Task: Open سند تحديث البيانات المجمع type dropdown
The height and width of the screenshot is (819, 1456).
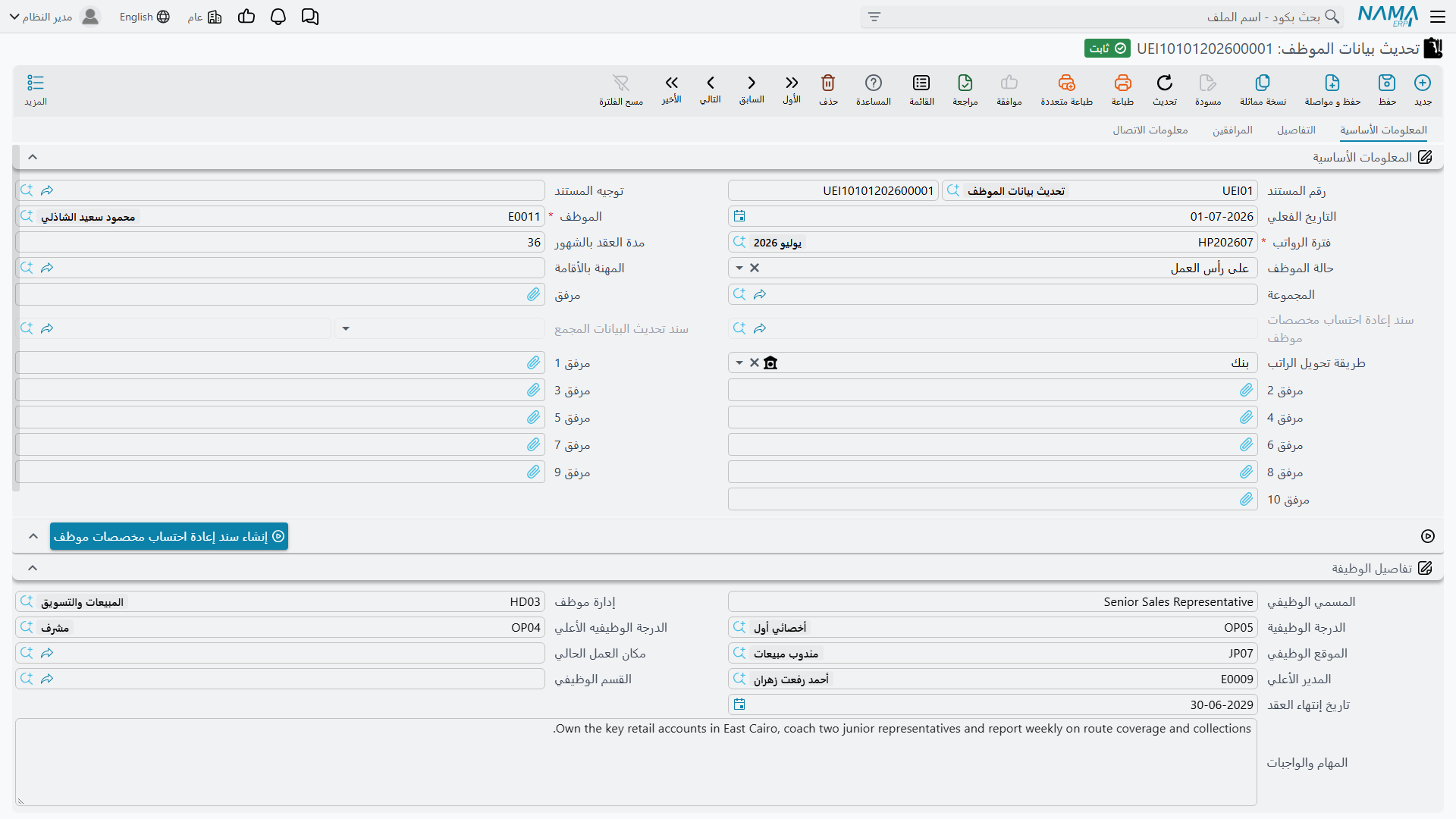Action: point(346,328)
